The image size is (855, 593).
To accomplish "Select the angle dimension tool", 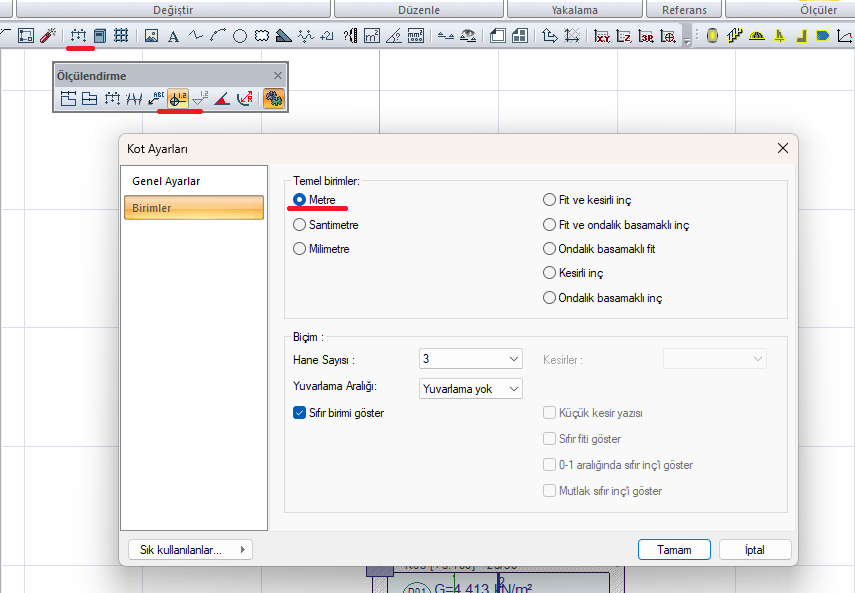I will coord(222,98).
